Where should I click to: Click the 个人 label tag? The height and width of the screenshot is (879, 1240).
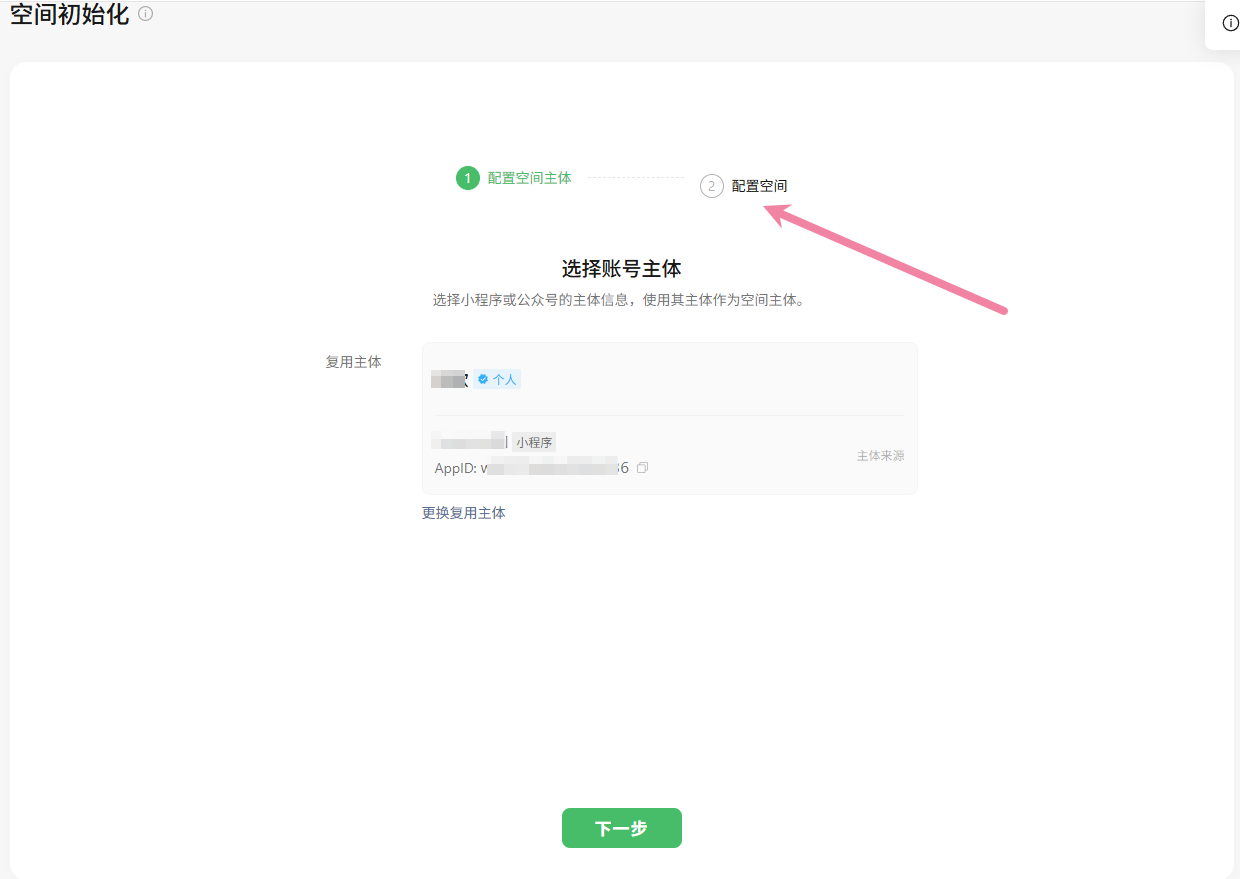coord(497,379)
